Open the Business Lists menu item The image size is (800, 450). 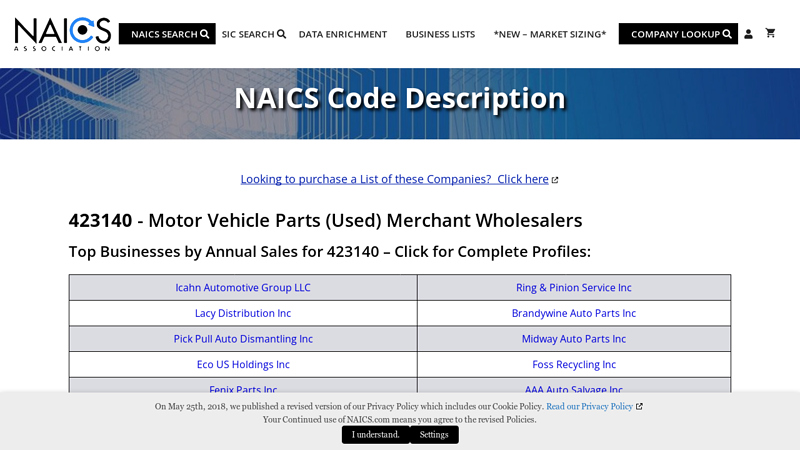click(x=440, y=34)
